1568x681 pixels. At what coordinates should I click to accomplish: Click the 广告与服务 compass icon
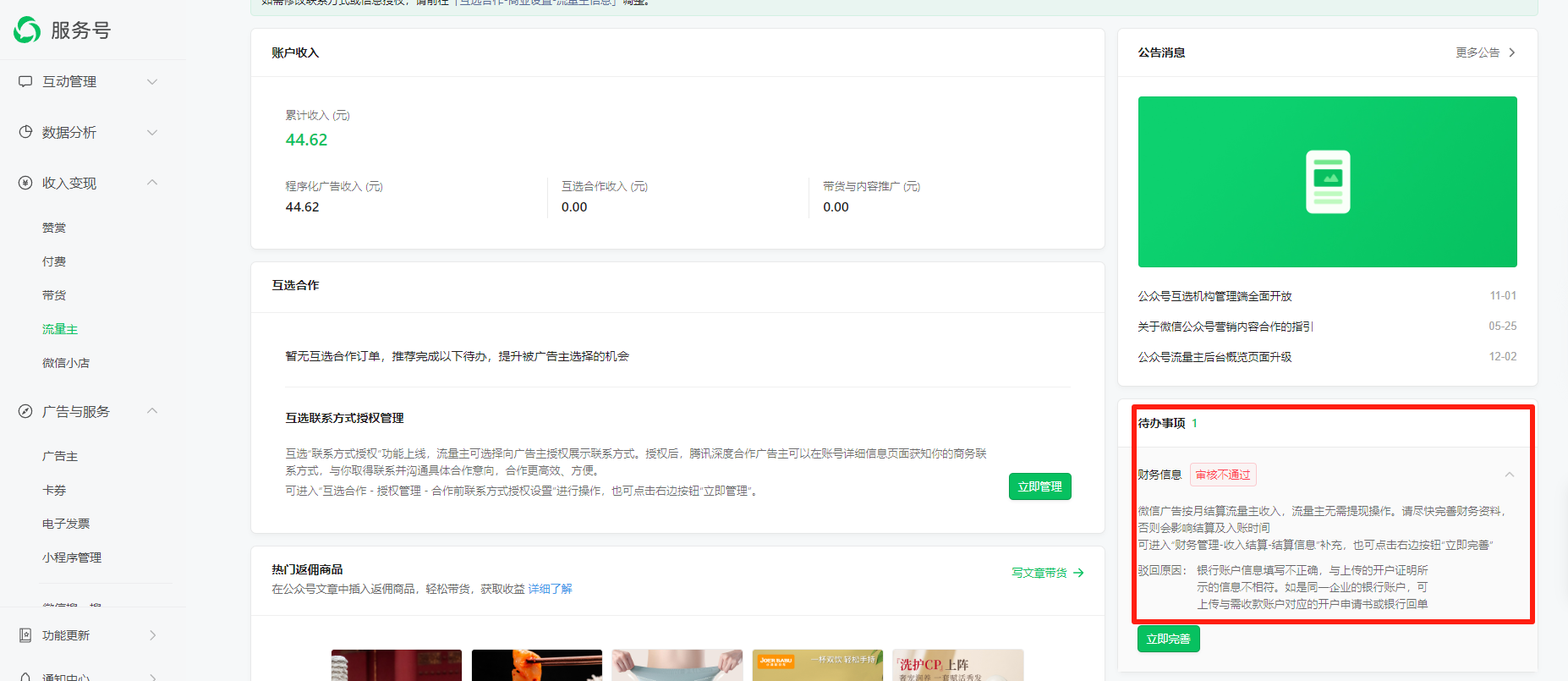[25, 411]
